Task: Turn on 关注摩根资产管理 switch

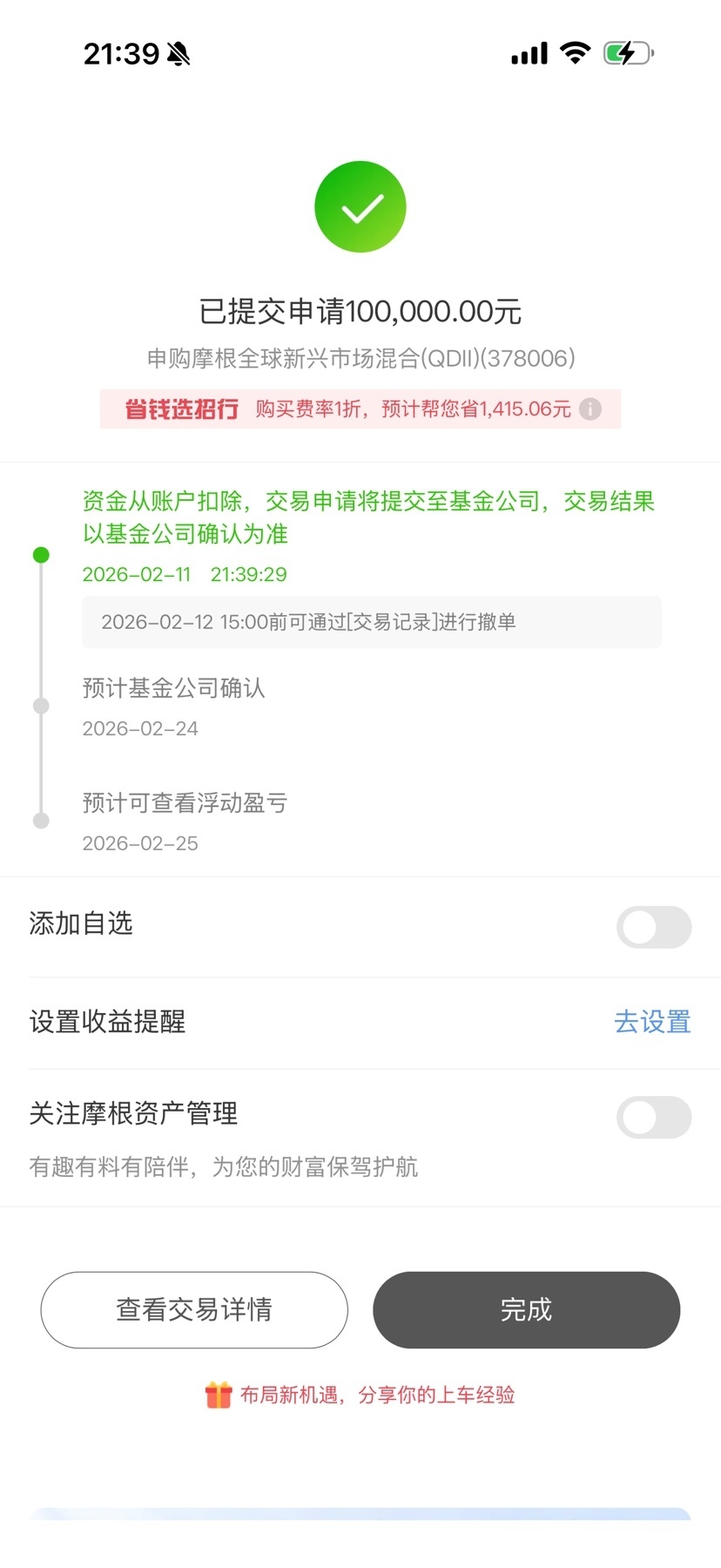Action: tap(654, 1118)
